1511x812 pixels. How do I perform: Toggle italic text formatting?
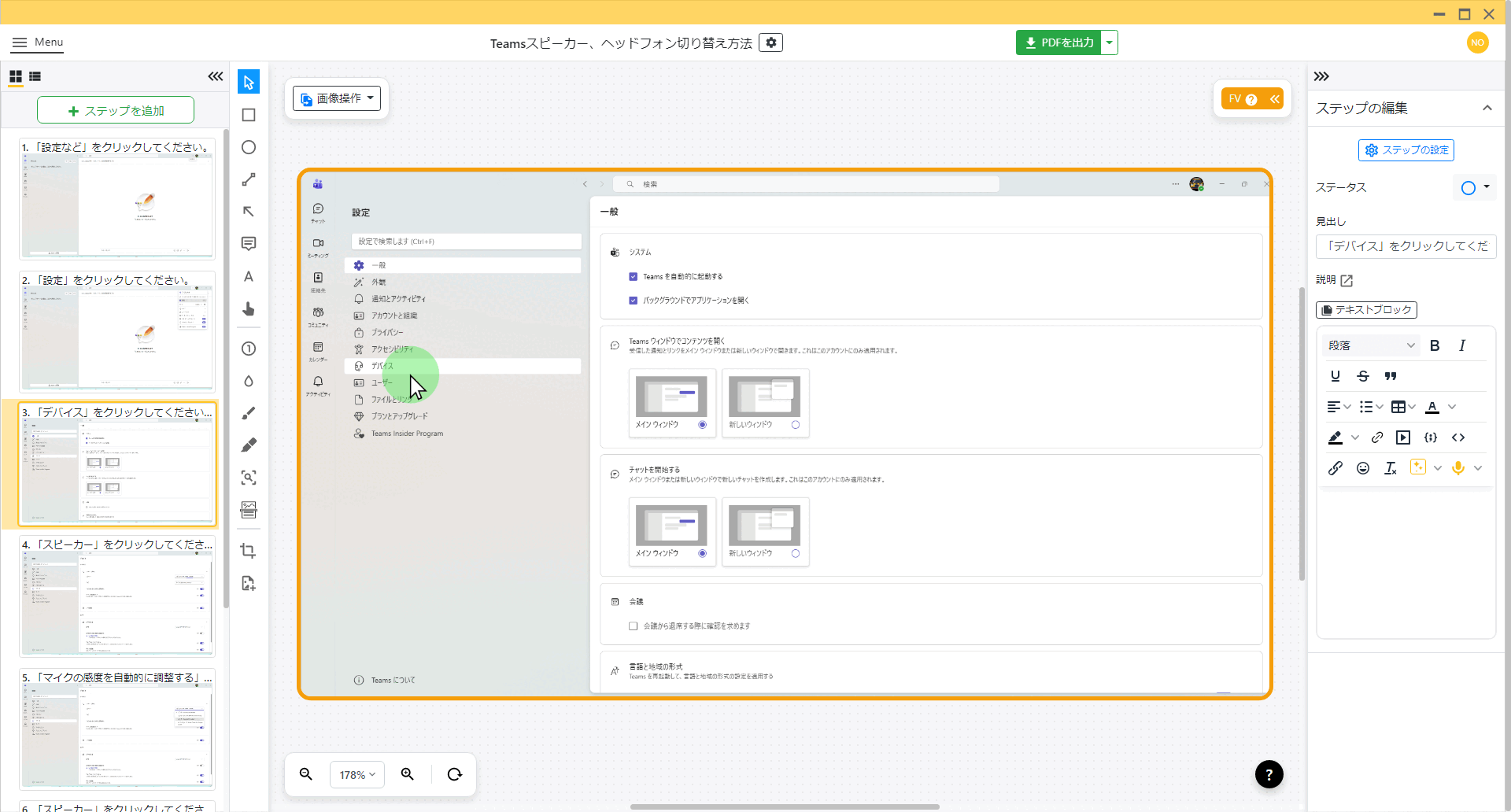[x=1462, y=345]
